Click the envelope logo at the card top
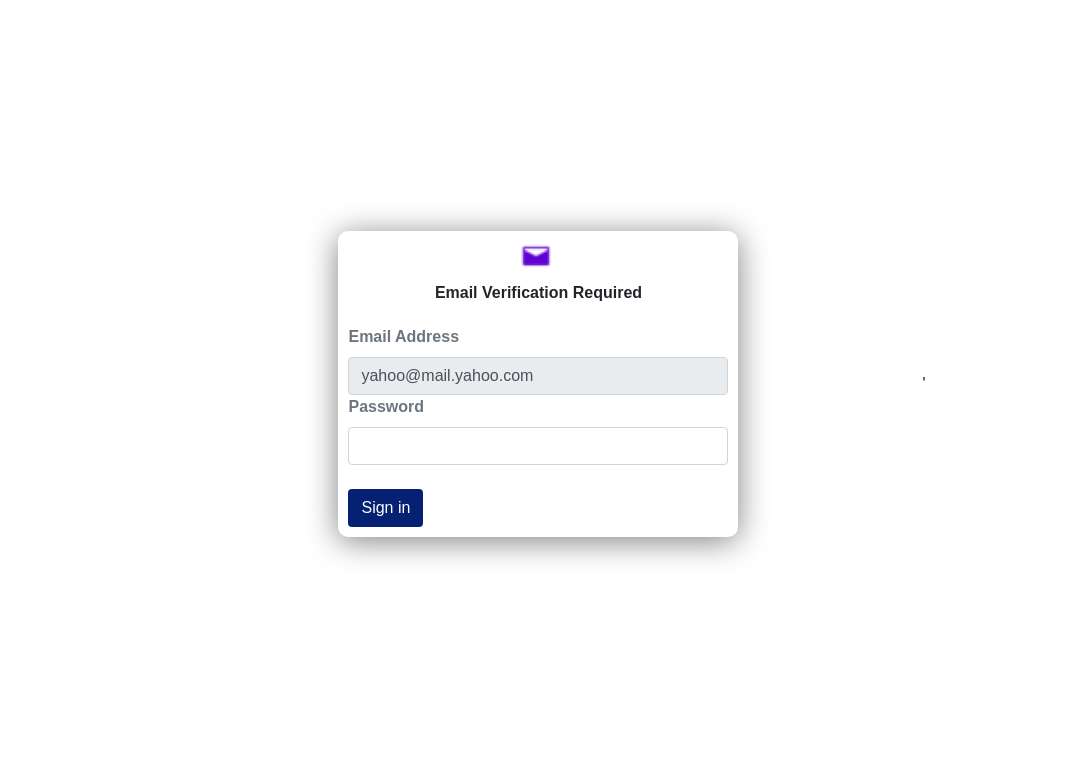1080x768 pixels. pyautogui.click(x=536, y=256)
